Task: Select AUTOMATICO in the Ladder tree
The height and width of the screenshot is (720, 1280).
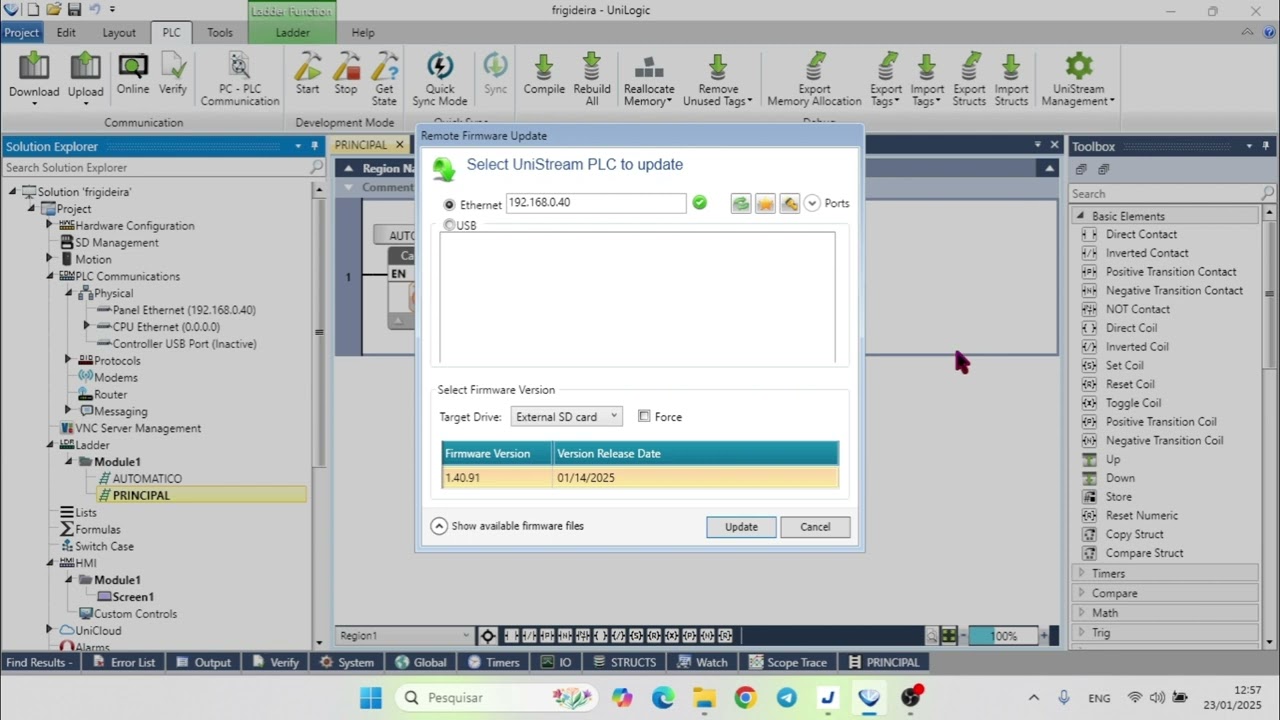Action: click(147, 478)
